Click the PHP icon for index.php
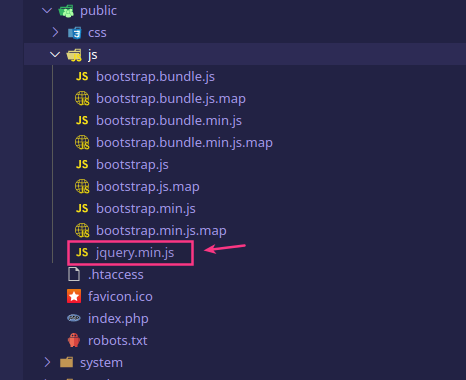The image size is (466, 380). click(x=74, y=318)
